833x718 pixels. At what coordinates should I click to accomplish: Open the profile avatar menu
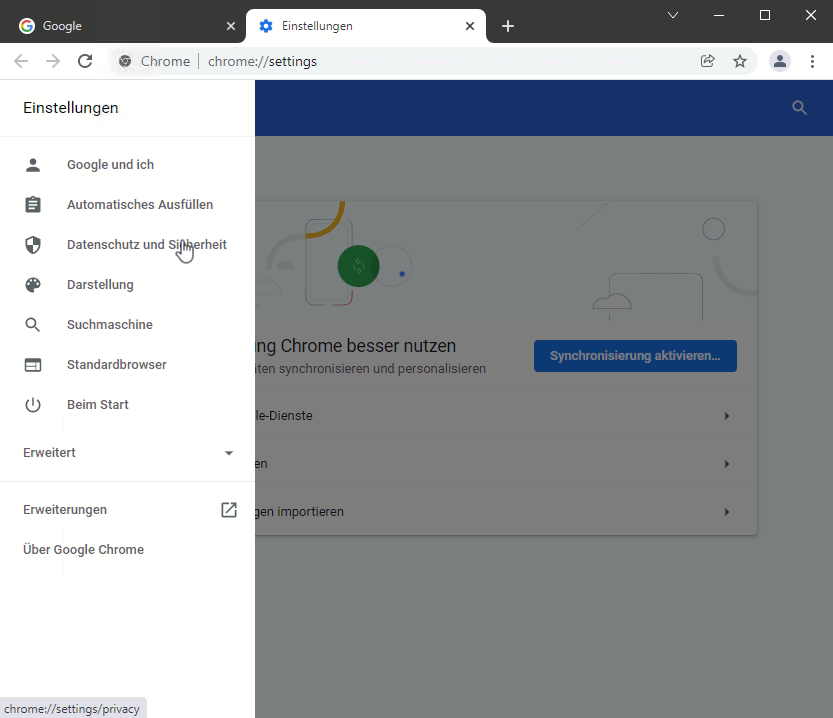(x=780, y=61)
